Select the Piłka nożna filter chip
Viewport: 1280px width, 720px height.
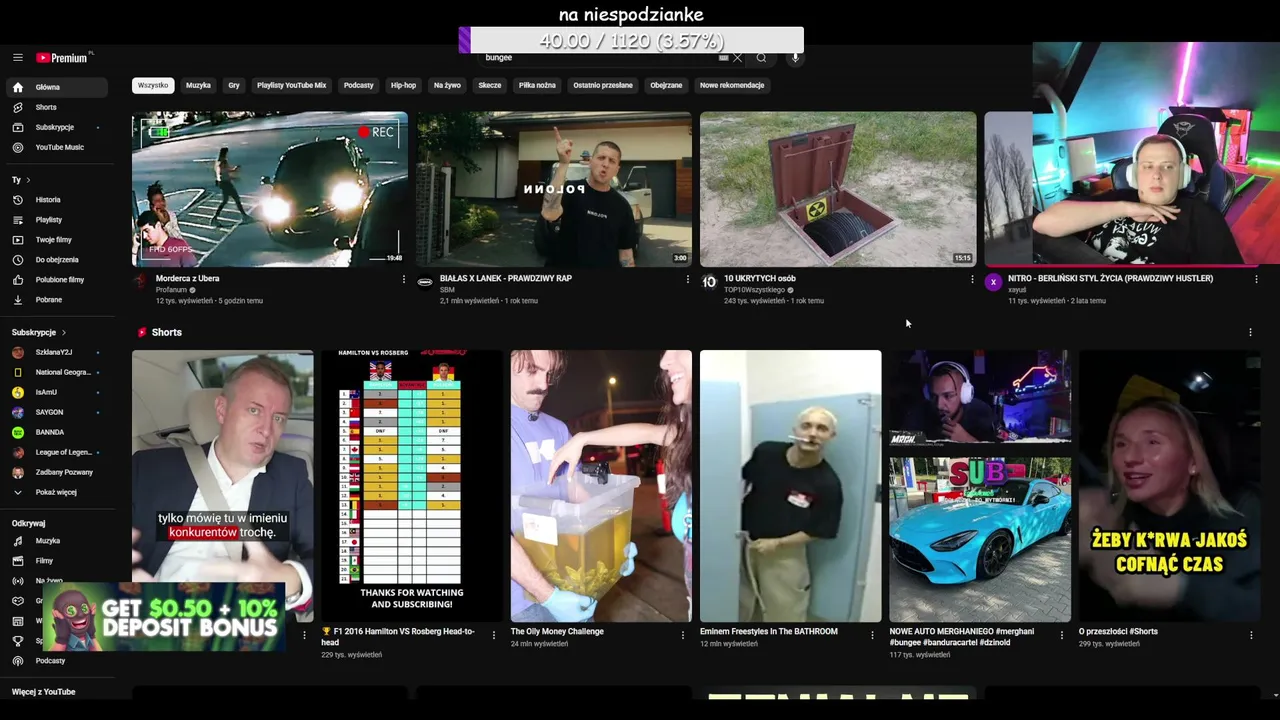537,85
